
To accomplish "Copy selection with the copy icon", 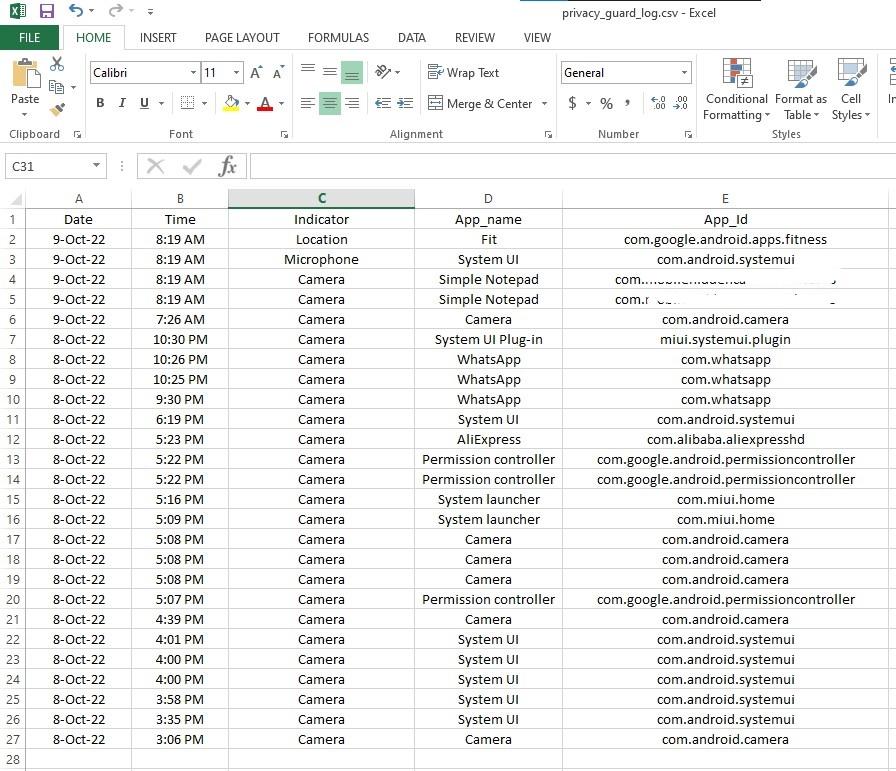I will coord(57,86).
